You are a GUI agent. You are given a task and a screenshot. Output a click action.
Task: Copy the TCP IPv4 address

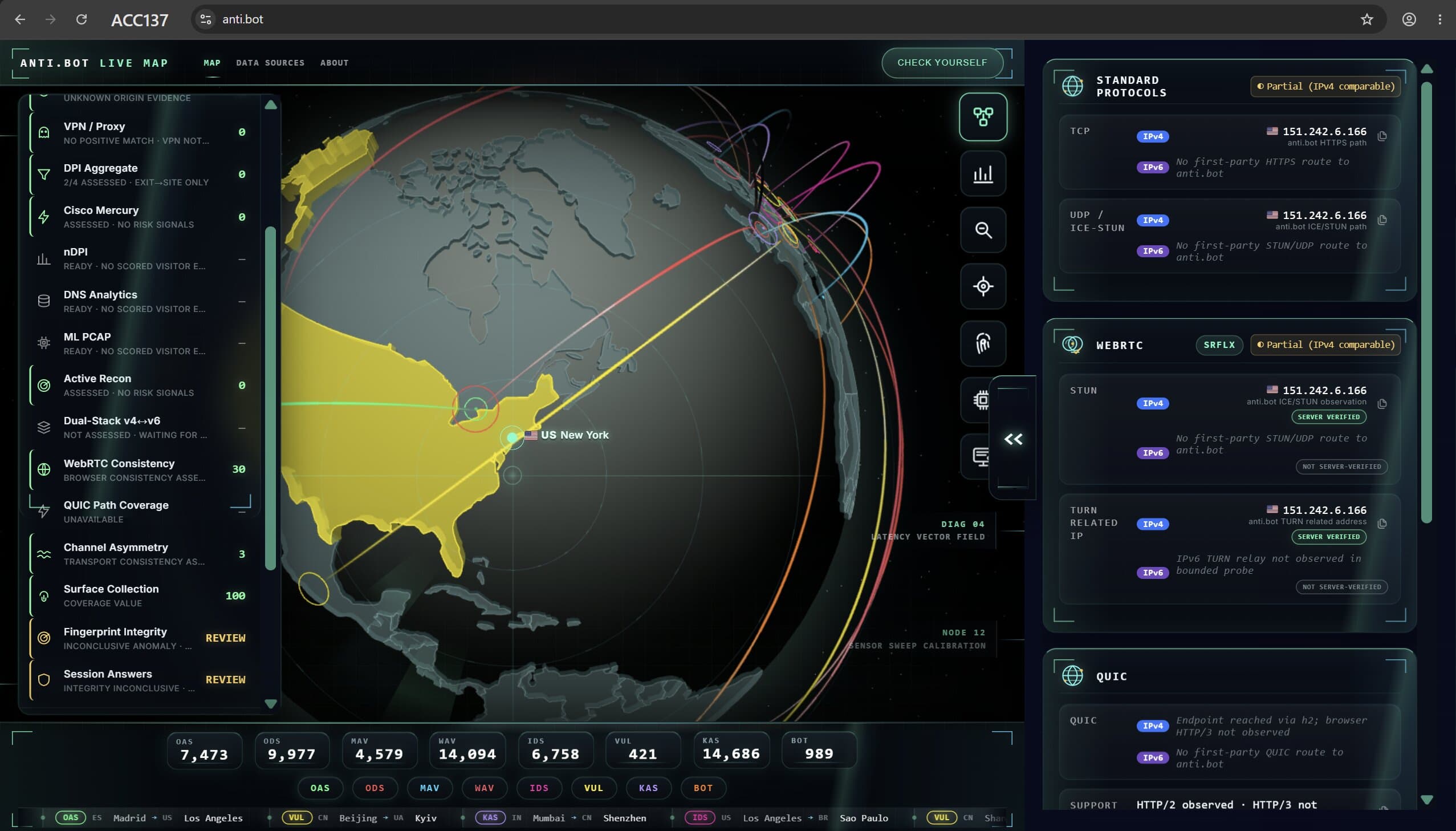[x=1382, y=136]
